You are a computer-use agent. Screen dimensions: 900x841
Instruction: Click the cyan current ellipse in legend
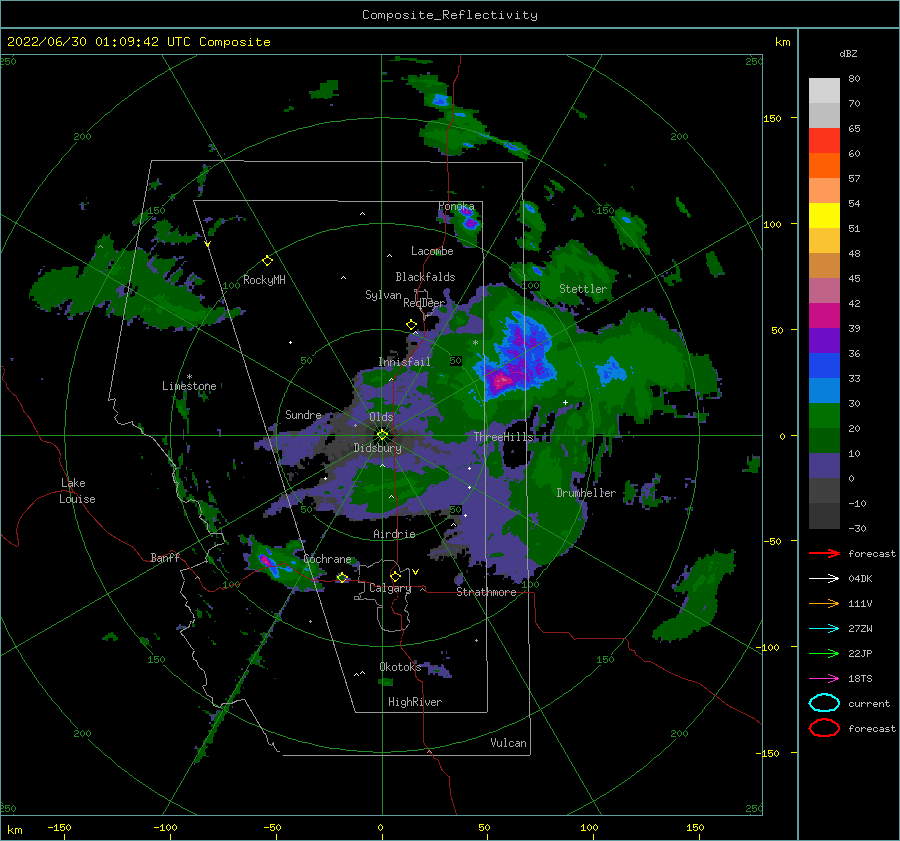pos(824,703)
